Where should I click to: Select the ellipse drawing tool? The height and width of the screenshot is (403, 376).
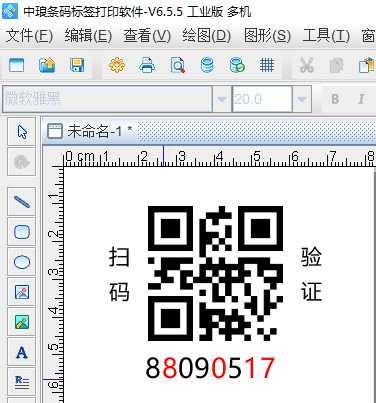(22, 262)
